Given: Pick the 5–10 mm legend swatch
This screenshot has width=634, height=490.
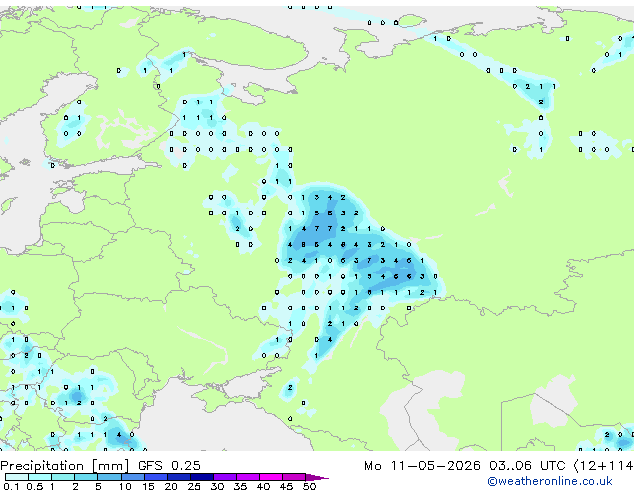Looking at the screenshot, I should [x=110, y=477].
